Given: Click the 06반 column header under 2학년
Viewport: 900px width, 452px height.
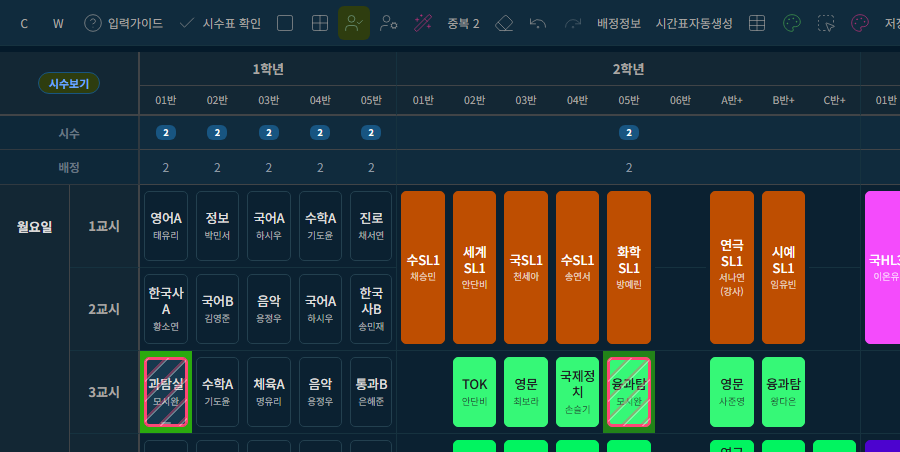Looking at the screenshot, I should (680, 101).
